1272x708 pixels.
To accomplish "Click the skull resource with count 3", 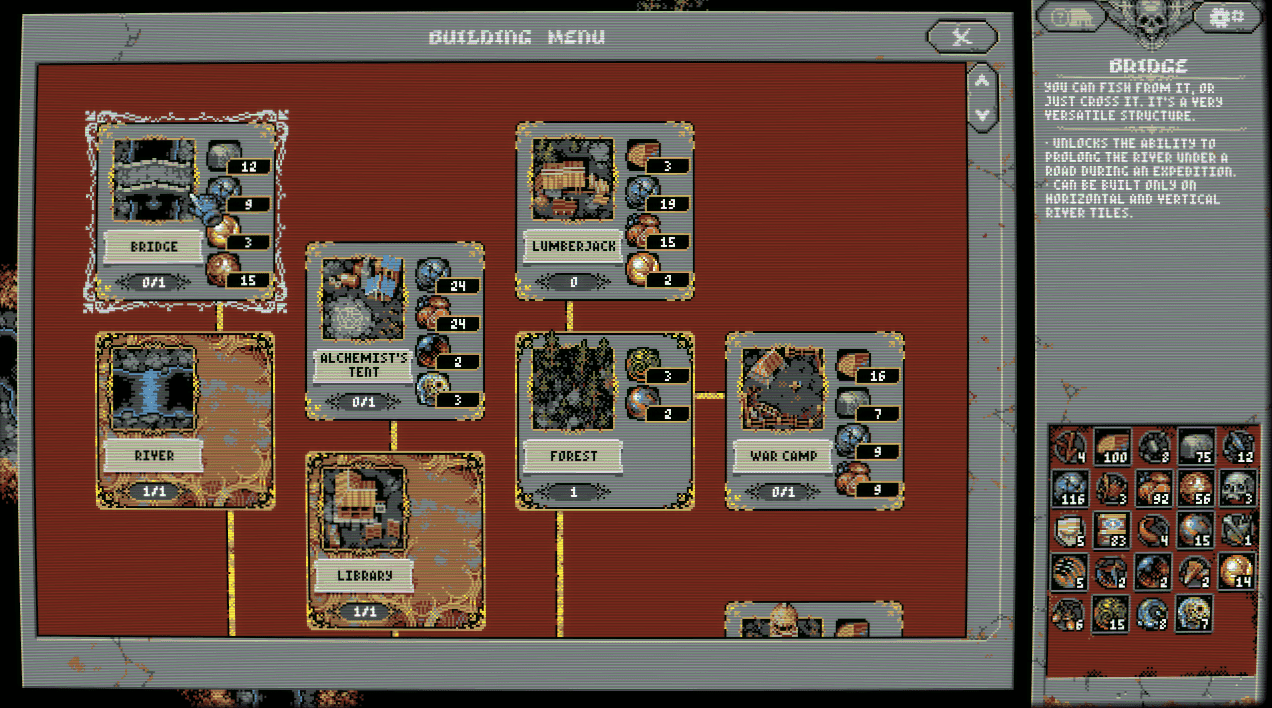I will [x=1237, y=488].
